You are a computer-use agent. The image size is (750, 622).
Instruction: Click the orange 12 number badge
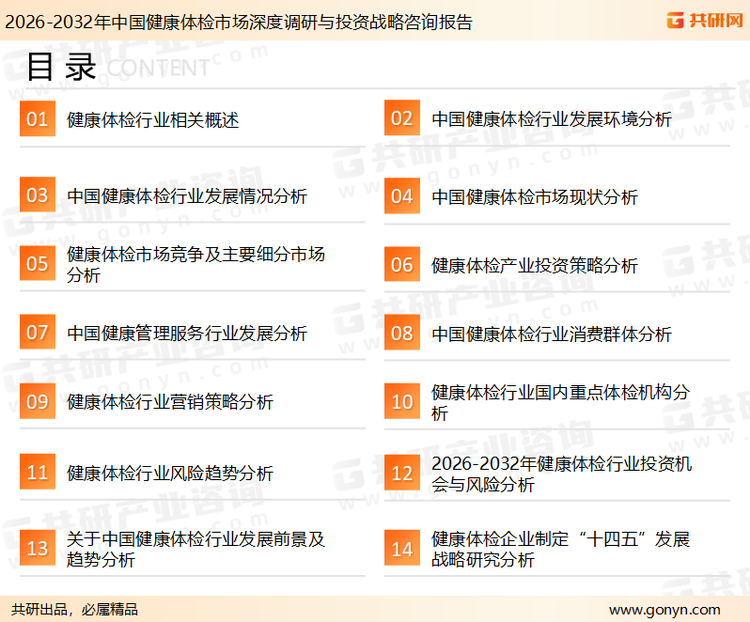[x=402, y=473]
